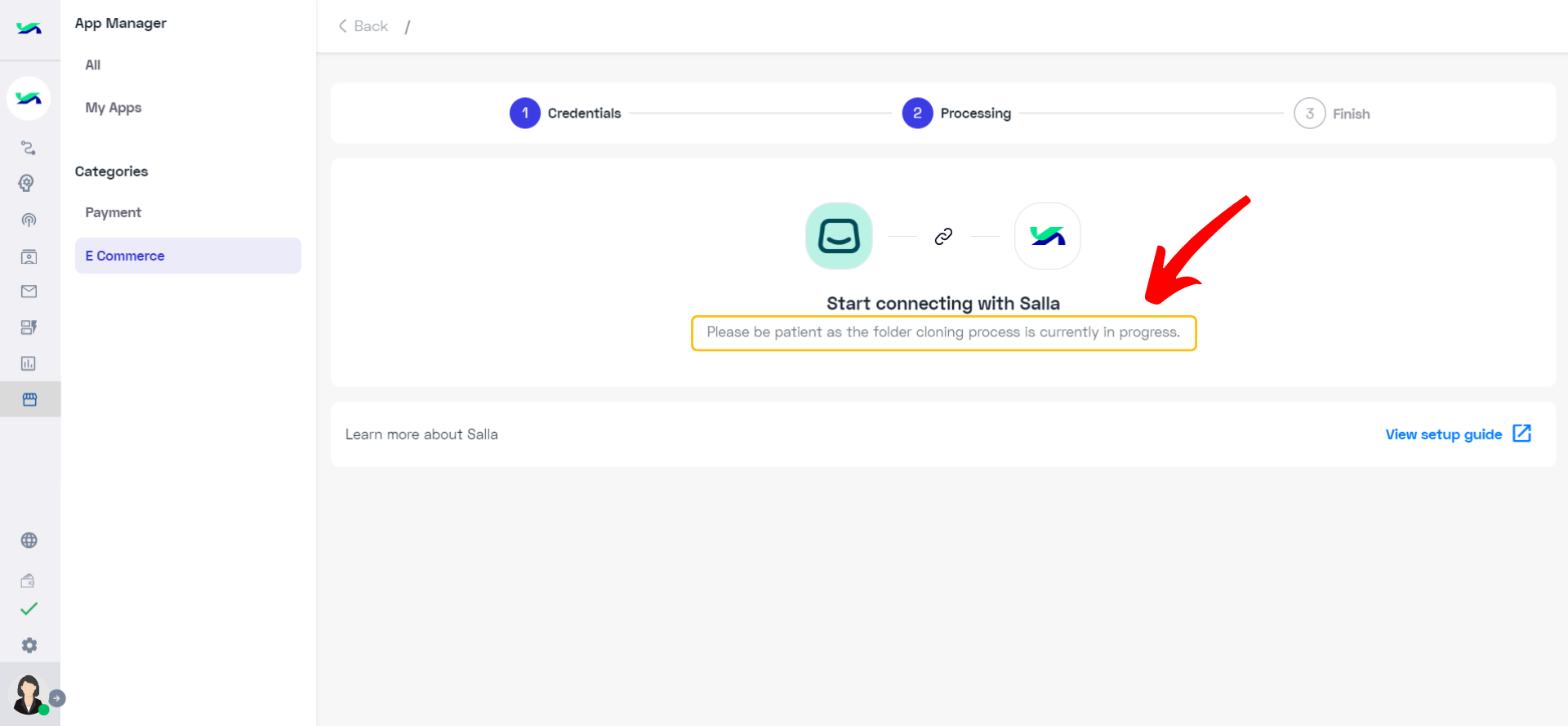Viewport: 1568px width, 726px height.
Task: Click Learn more about Salla text
Action: [421, 434]
